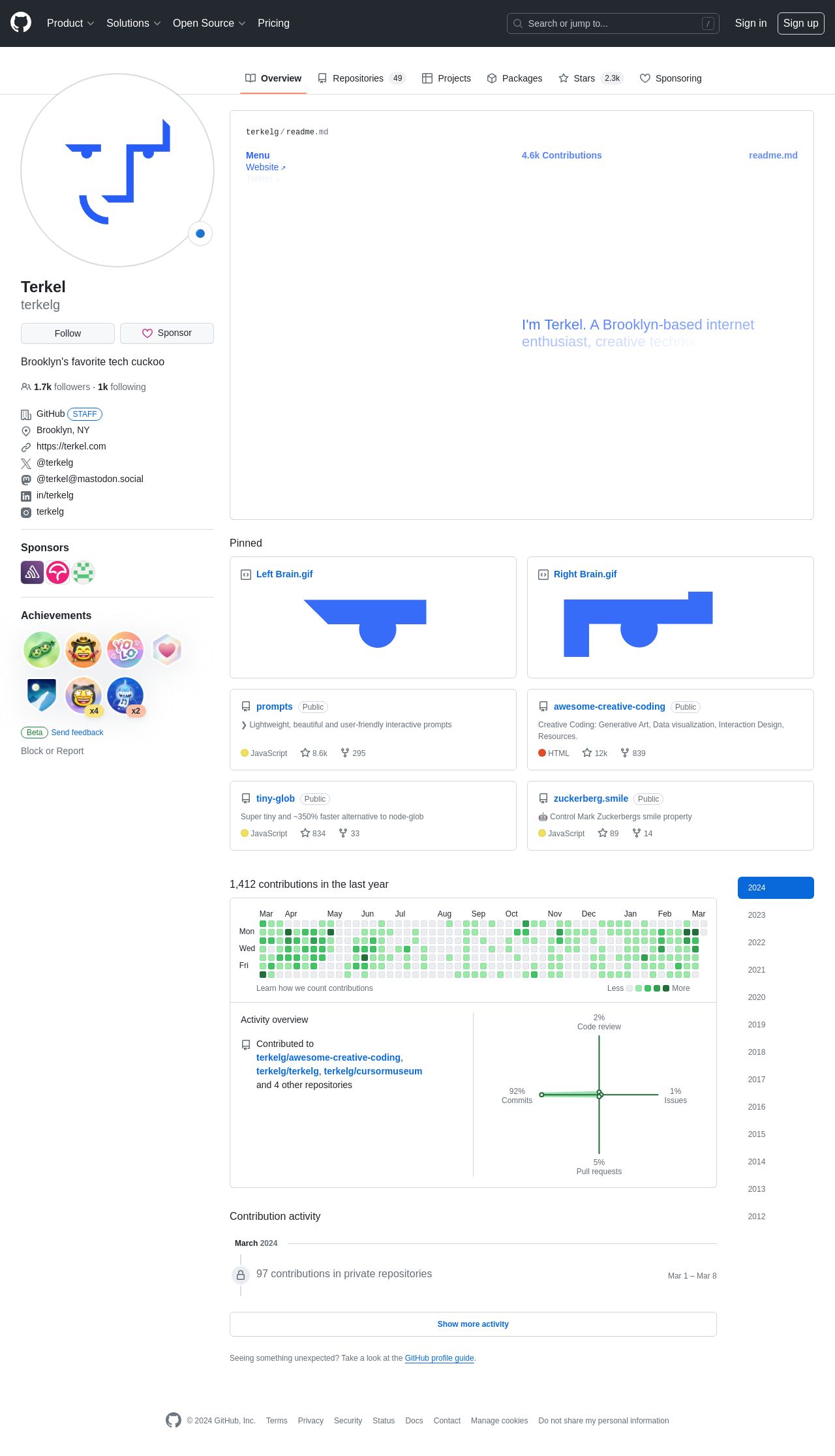The height and width of the screenshot is (1456, 835).
Task: Go to the Pricing page
Action: [x=273, y=23]
